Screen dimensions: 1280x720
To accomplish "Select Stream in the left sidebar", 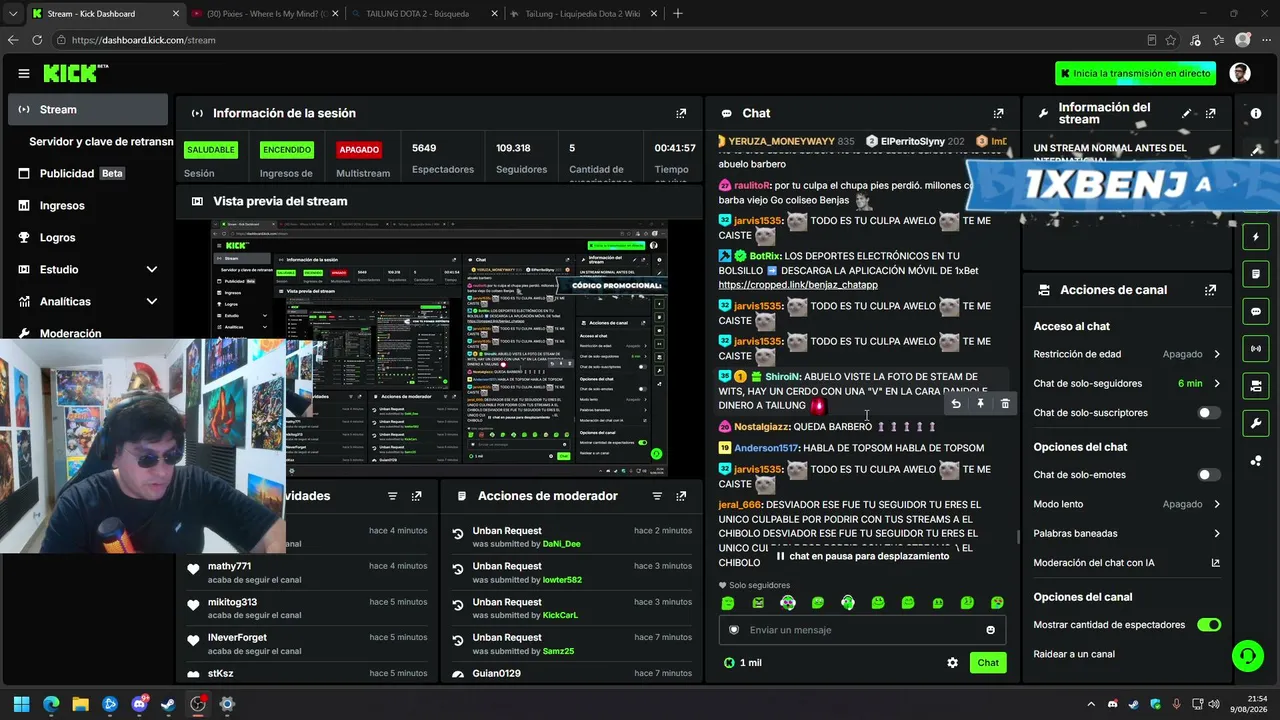I will pos(88,110).
